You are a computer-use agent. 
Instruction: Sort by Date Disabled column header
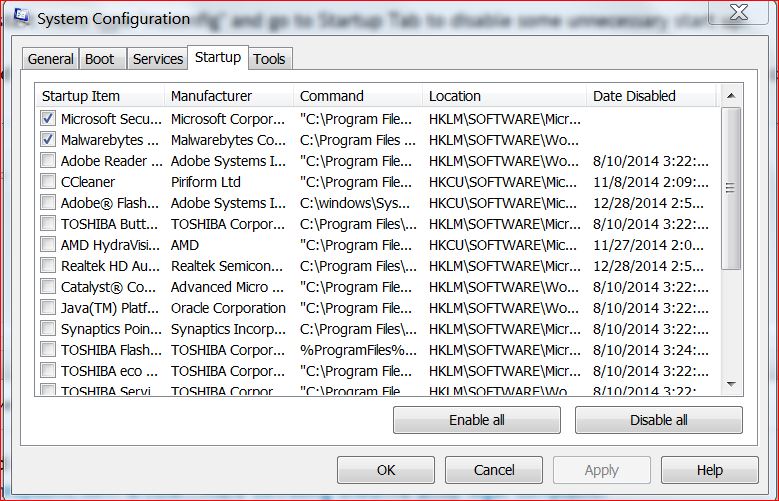[652, 96]
